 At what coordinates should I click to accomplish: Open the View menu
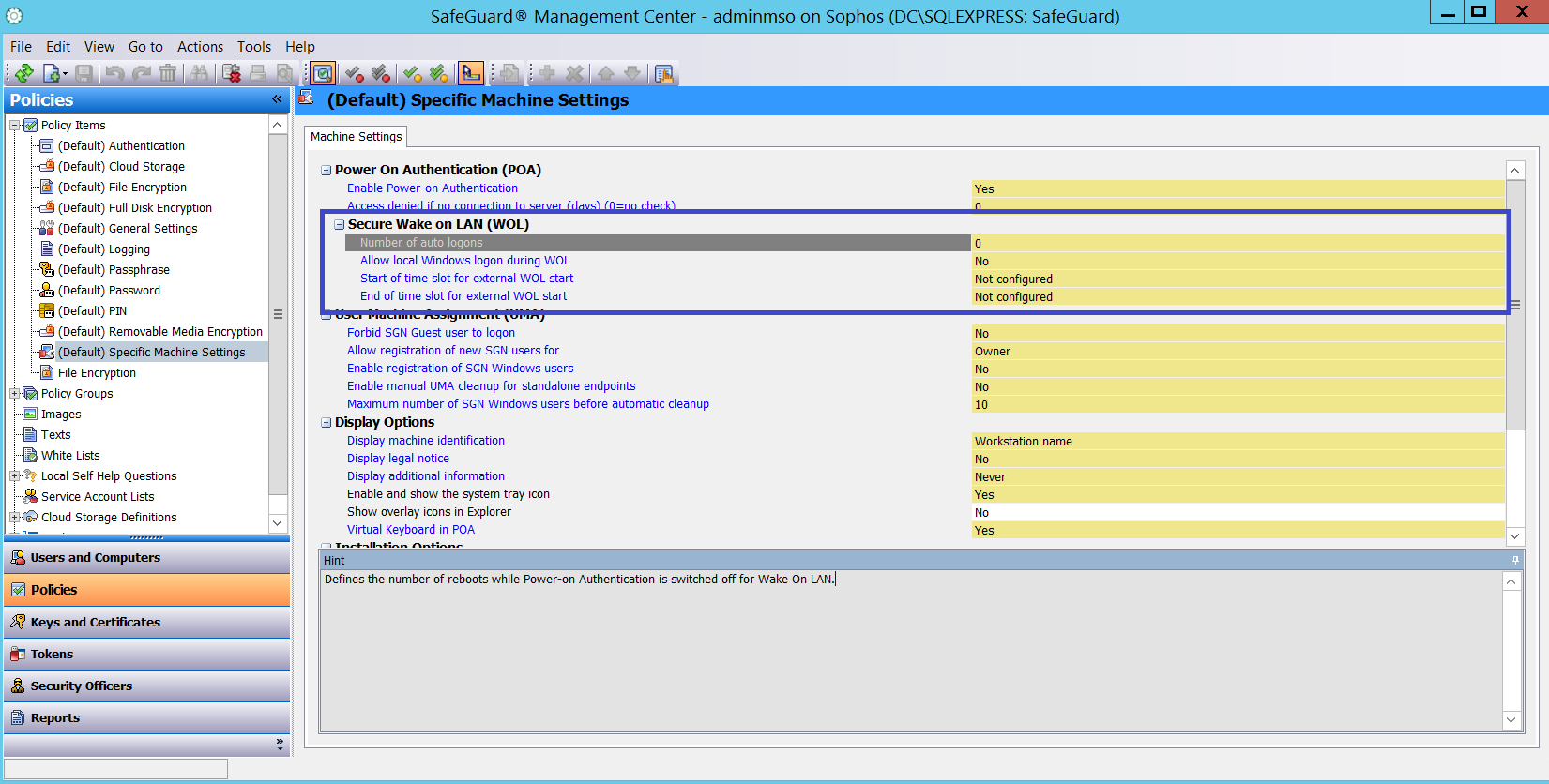click(99, 47)
